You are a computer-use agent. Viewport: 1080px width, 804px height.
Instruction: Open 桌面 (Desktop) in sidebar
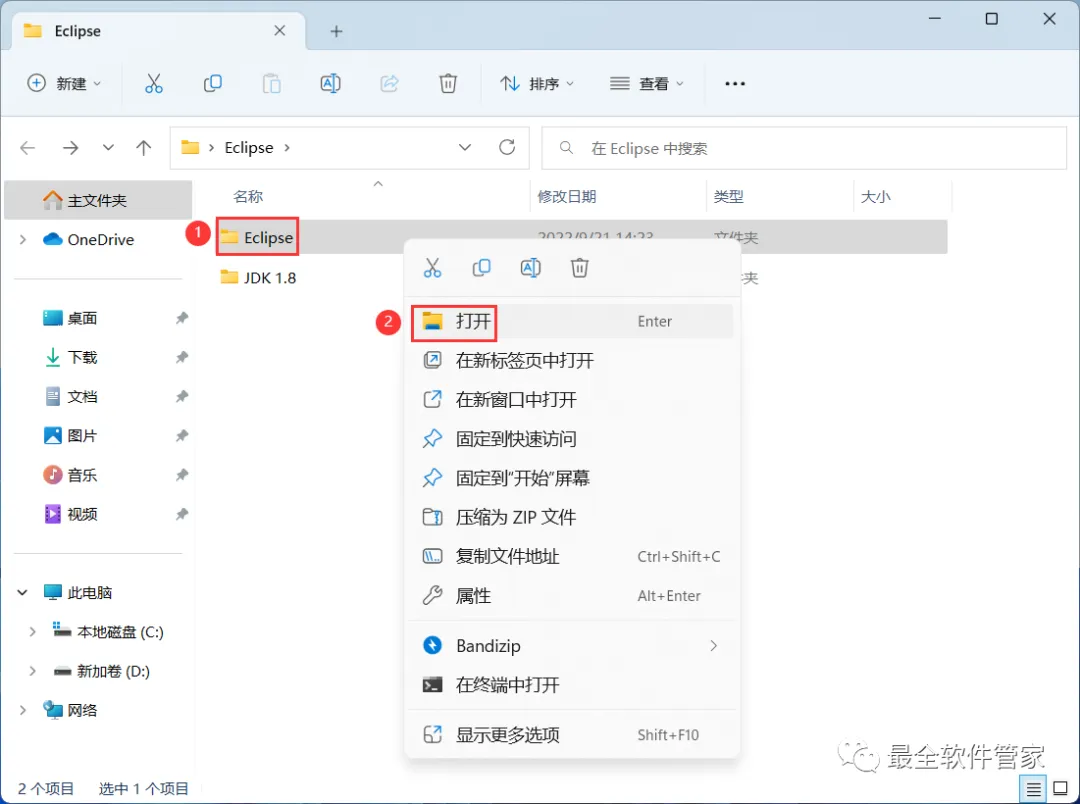83,318
